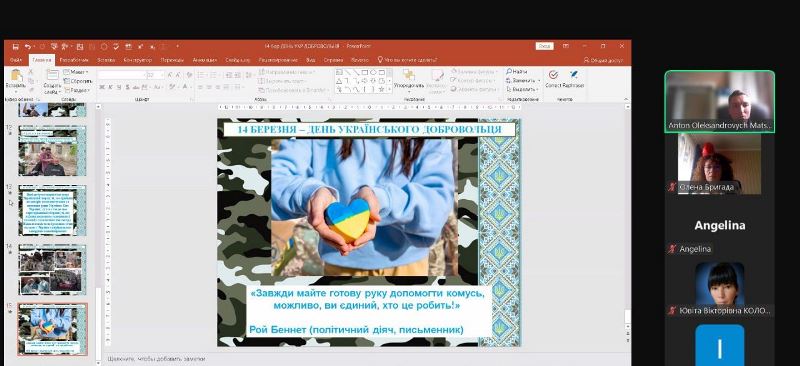
Task: Pick the oval shape in shapes gallery
Action: (373, 72)
